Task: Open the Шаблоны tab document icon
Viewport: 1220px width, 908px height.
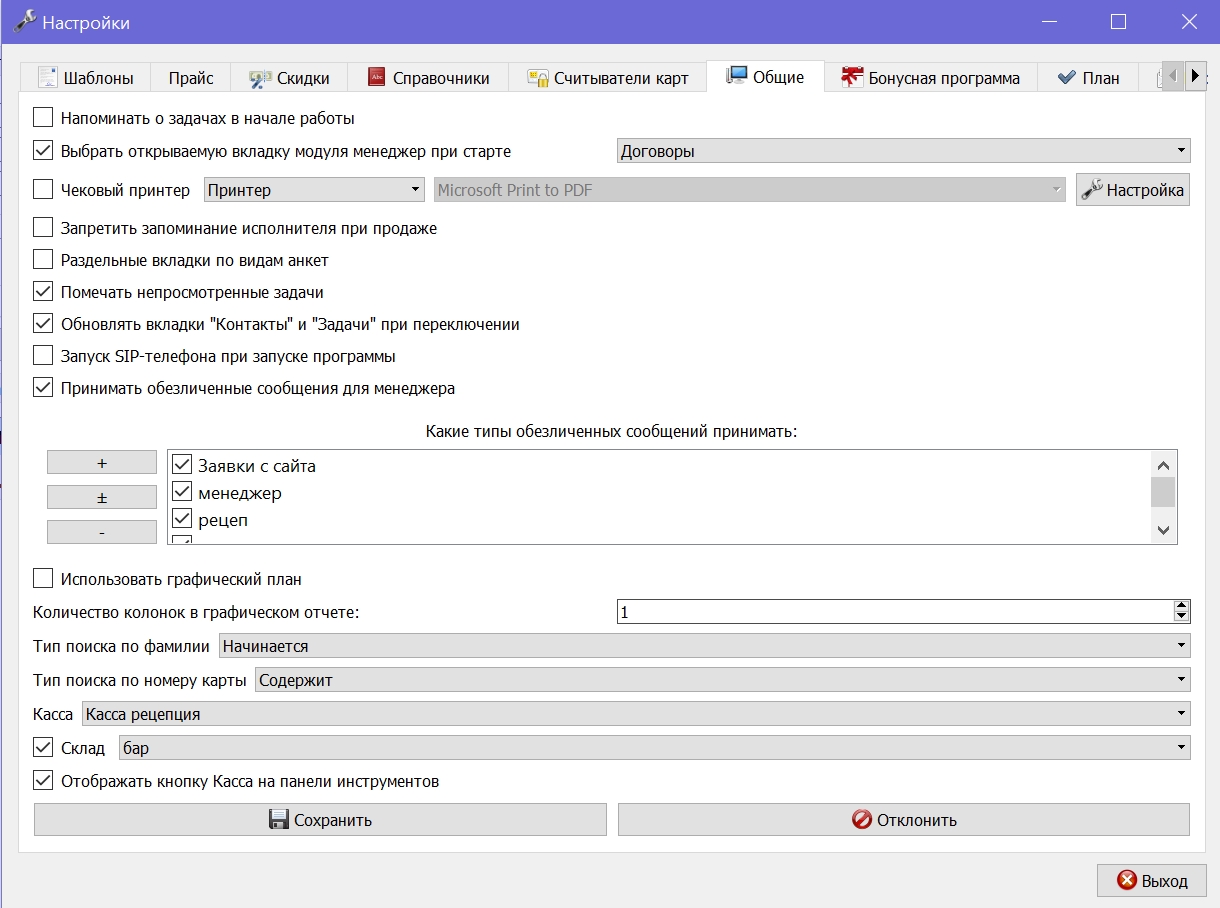Action: (x=47, y=77)
